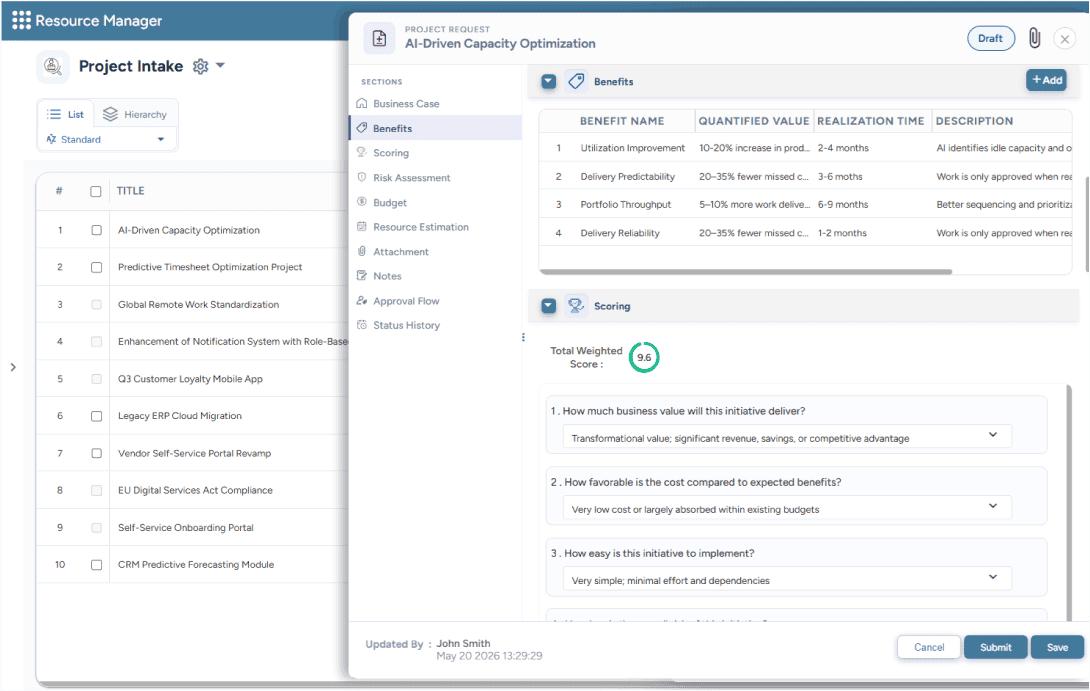Click the 9.6 total weighted score ring
The height and width of the screenshot is (691, 1090).
pyautogui.click(x=644, y=357)
